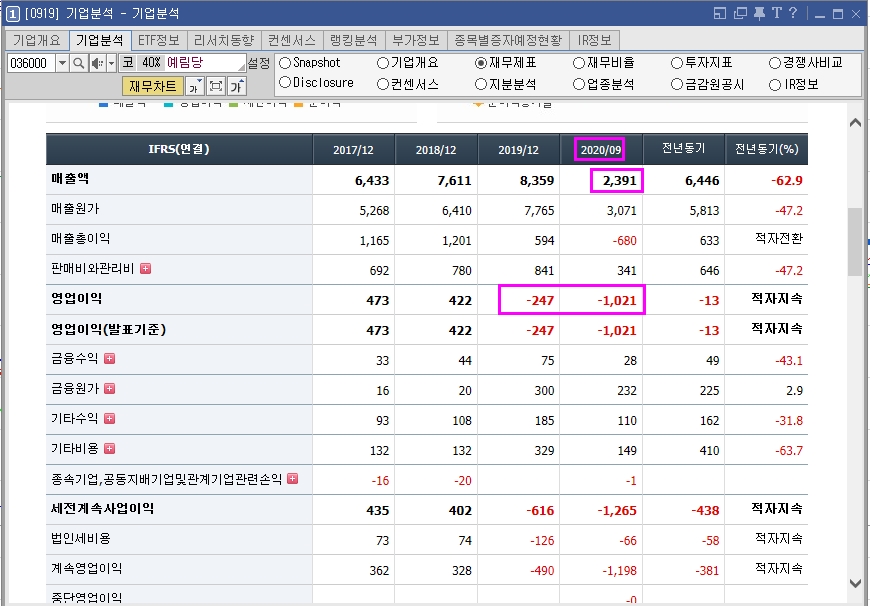This screenshot has height=606, width=870.
Task: Increase font size with the 가 up icon
Action: click(237, 86)
